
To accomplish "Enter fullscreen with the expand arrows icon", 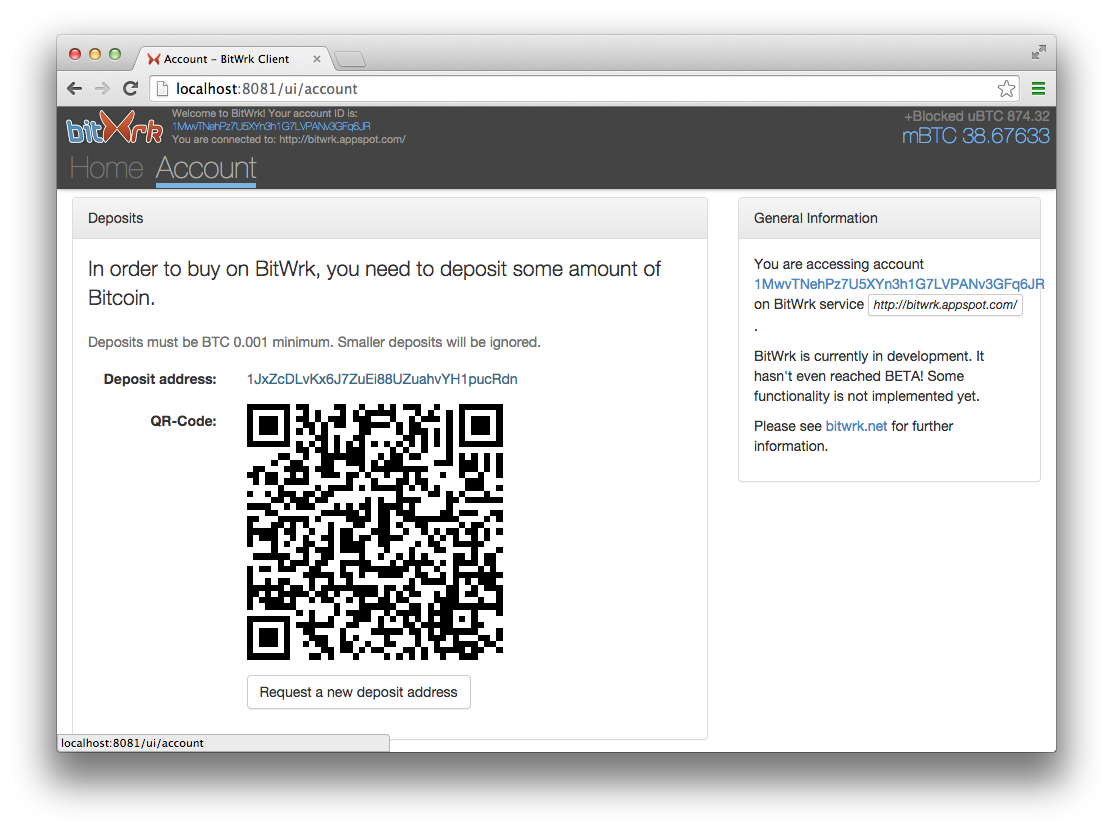I will point(1038,52).
